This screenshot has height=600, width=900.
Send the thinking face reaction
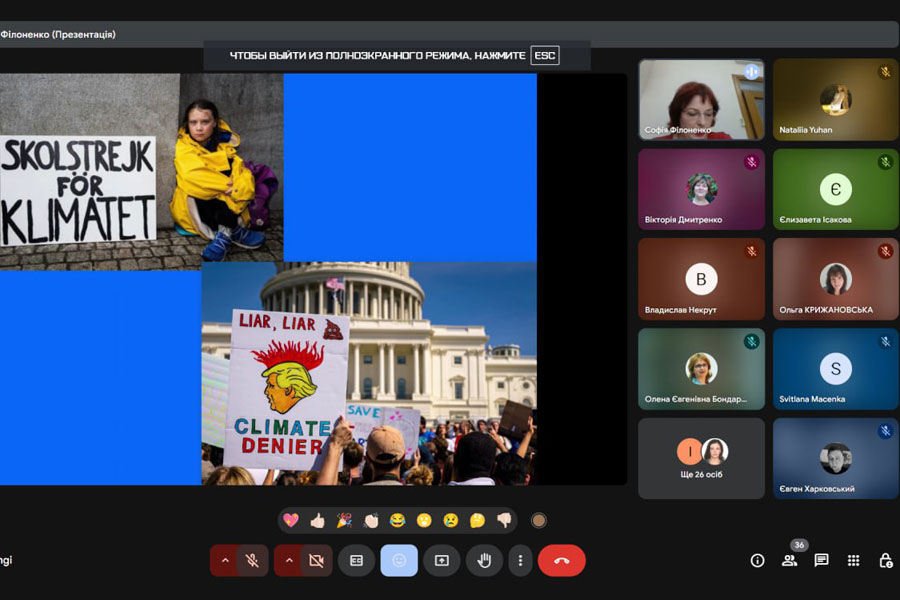[478, 520]
